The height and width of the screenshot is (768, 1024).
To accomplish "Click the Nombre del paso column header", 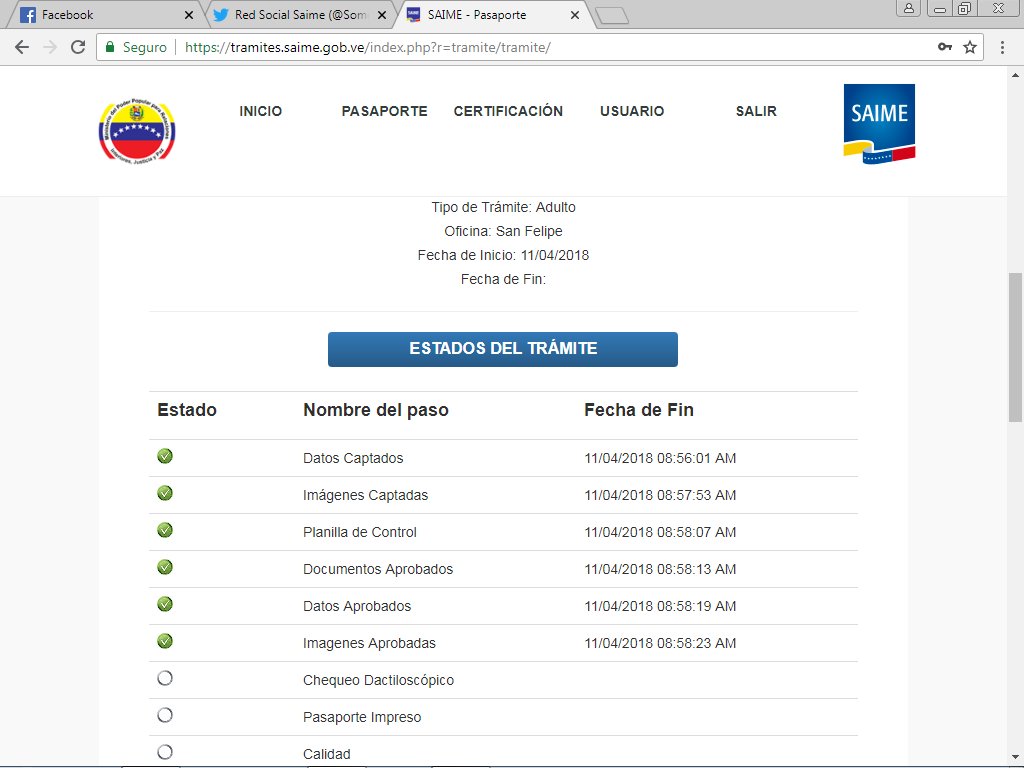I will click(x=376, y=410).
